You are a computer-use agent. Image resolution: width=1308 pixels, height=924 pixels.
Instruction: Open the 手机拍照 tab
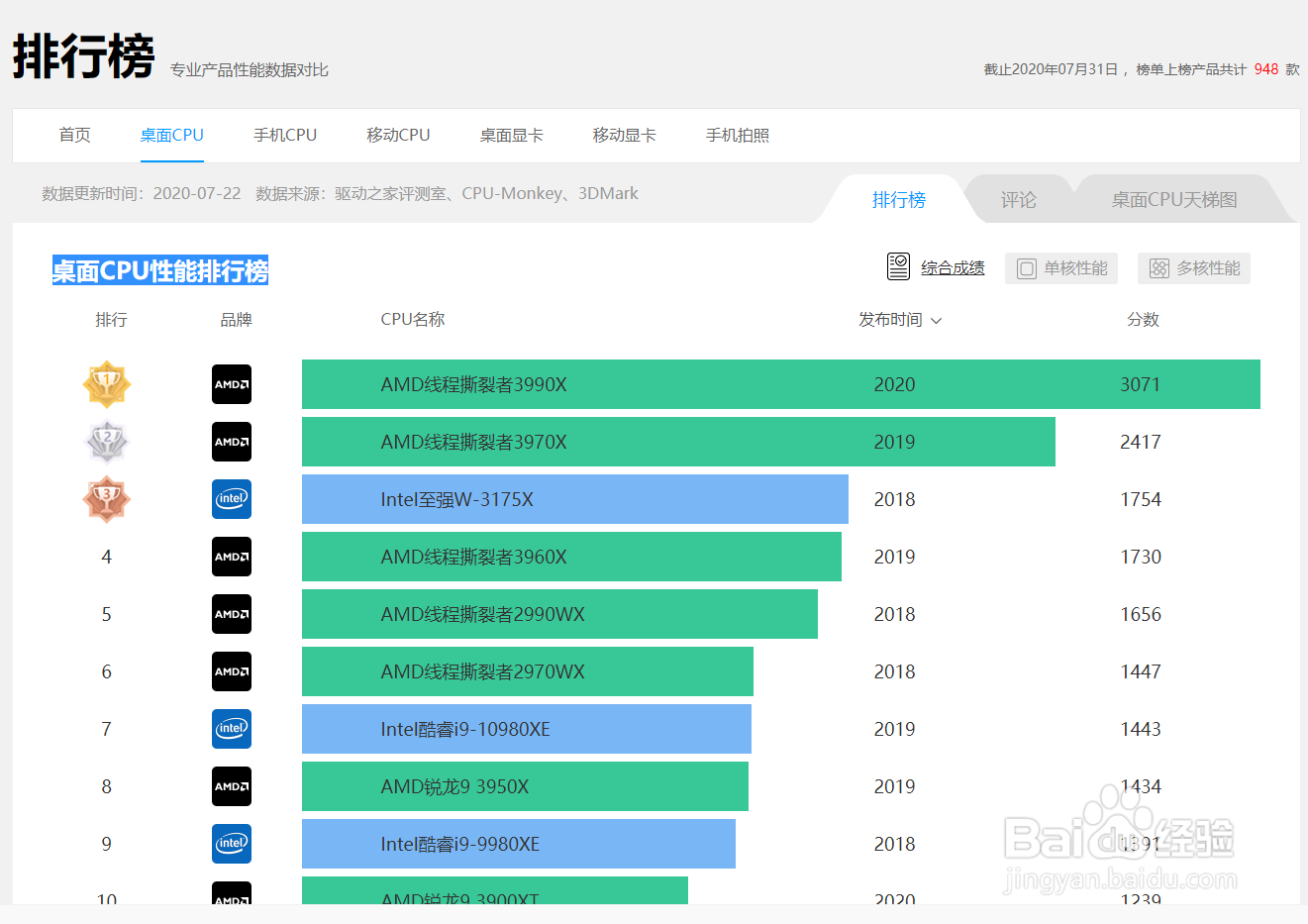point(738,135)
